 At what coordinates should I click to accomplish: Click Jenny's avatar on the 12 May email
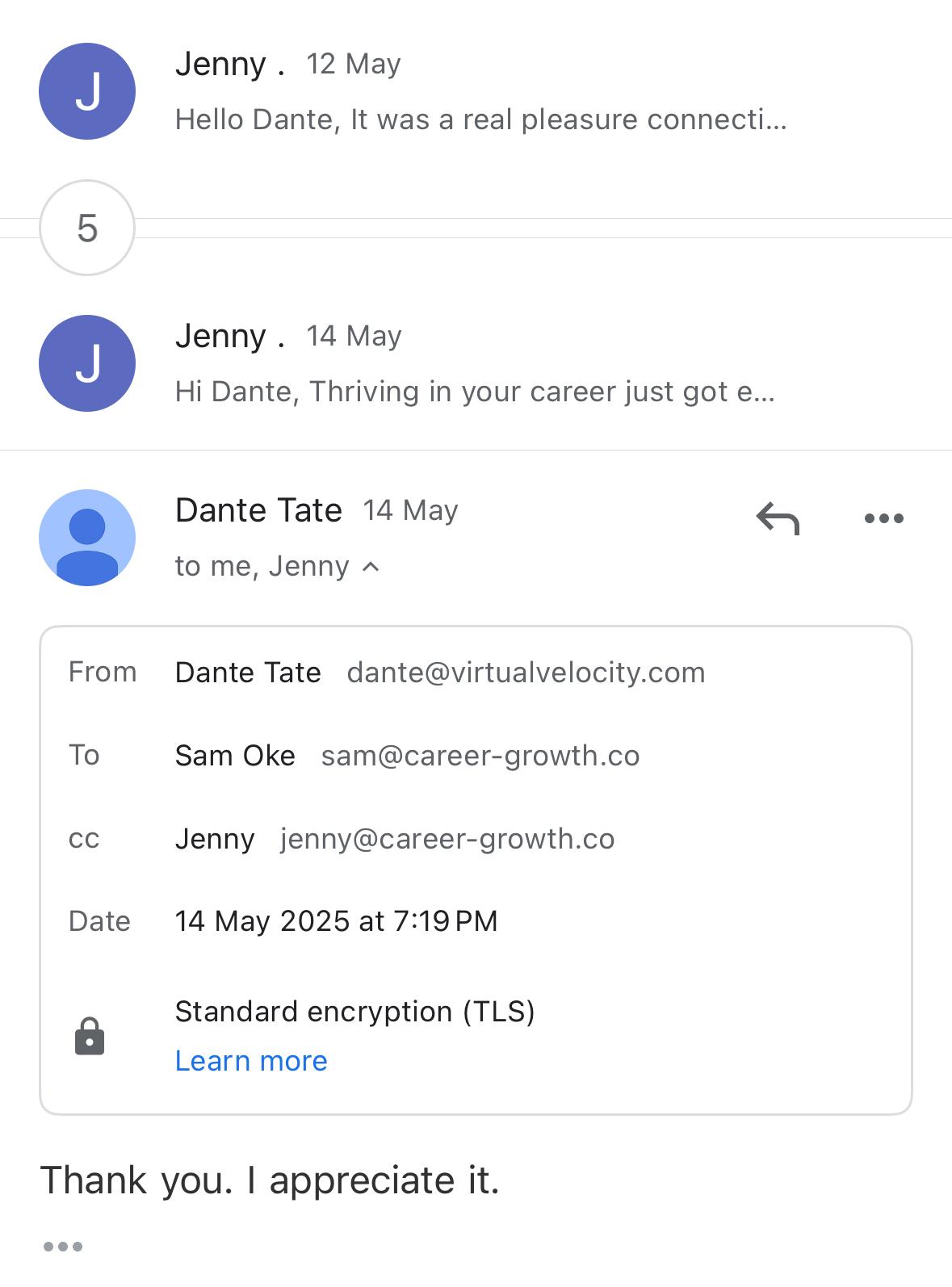(87, 91)
